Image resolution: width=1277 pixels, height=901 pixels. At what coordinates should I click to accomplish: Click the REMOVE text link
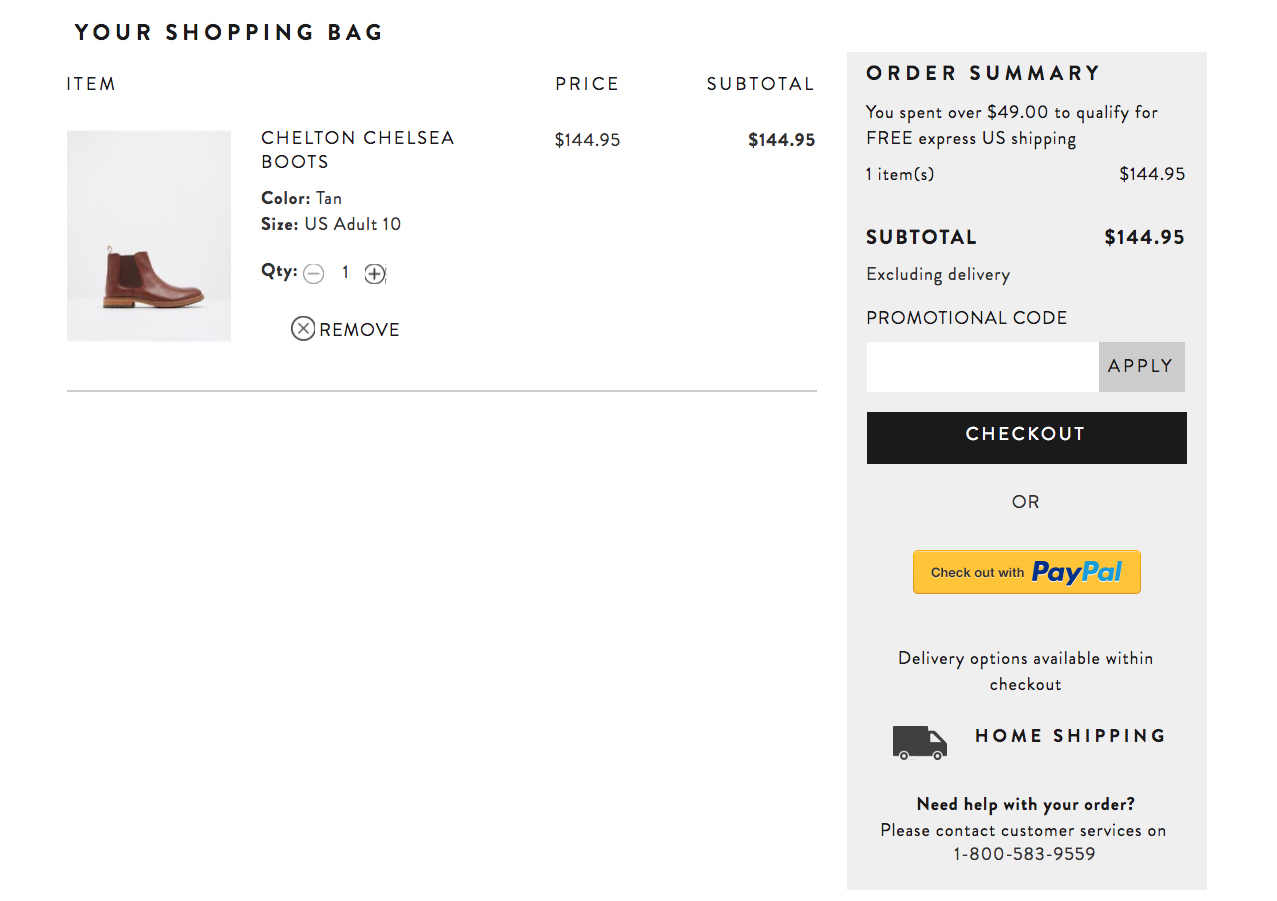[x=359, y=330]
